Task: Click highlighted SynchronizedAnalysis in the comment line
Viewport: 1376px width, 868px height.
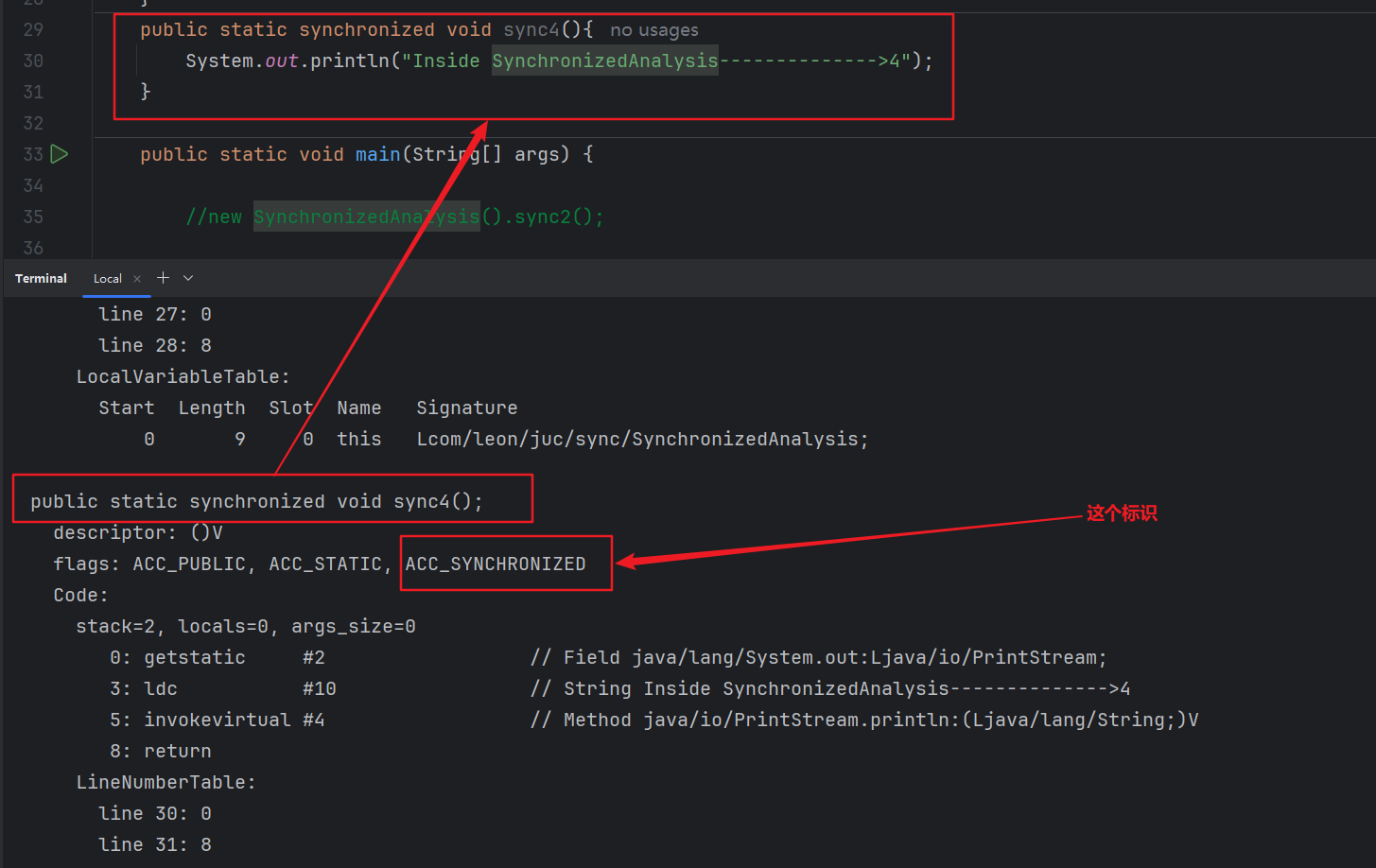Action: (x=366, y=217)
